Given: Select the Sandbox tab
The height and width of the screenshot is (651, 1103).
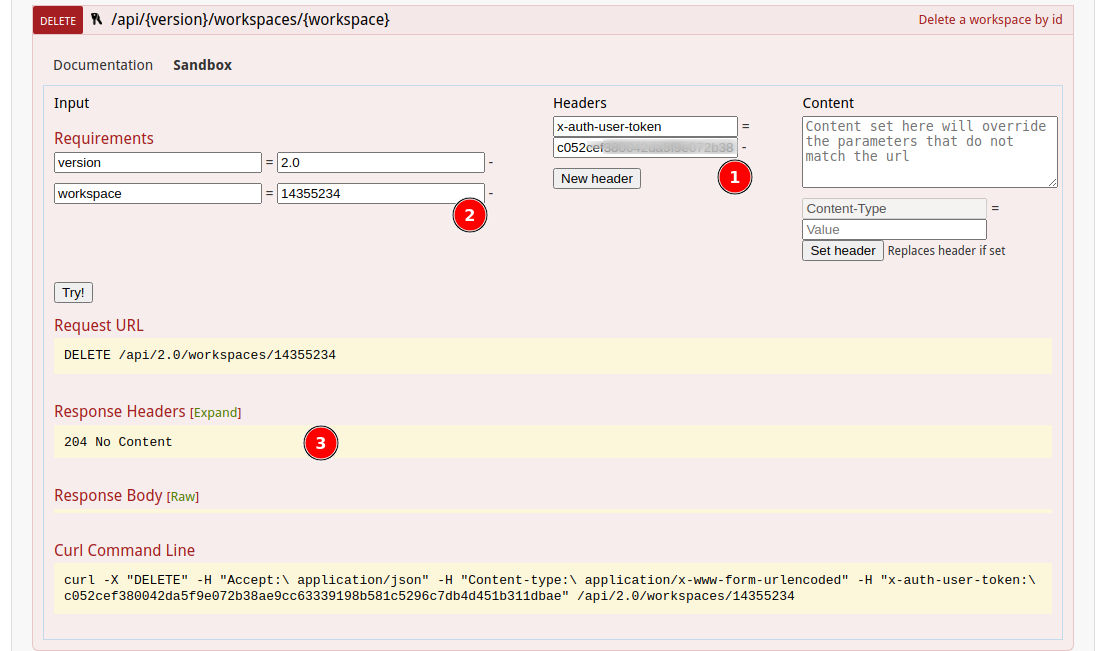Looking at the screenshot, I should click(x=203, y=65).
